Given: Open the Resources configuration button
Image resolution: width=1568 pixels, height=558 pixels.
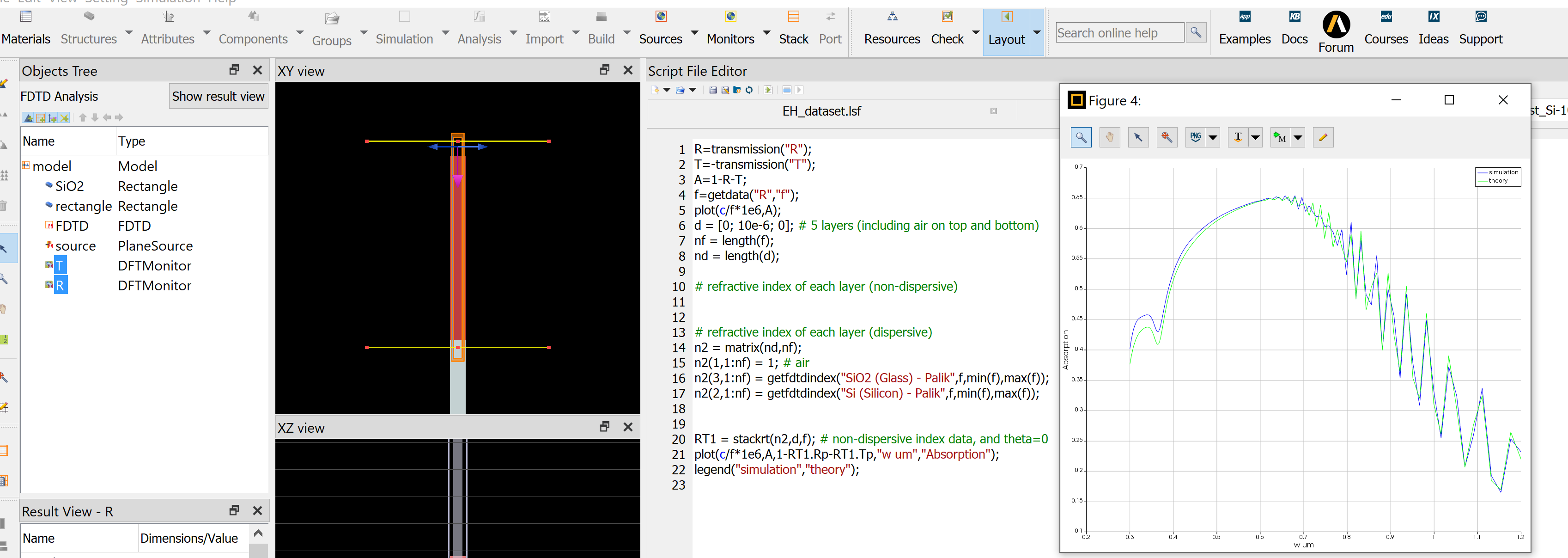Looking at the screenshot, I should 892,29.
